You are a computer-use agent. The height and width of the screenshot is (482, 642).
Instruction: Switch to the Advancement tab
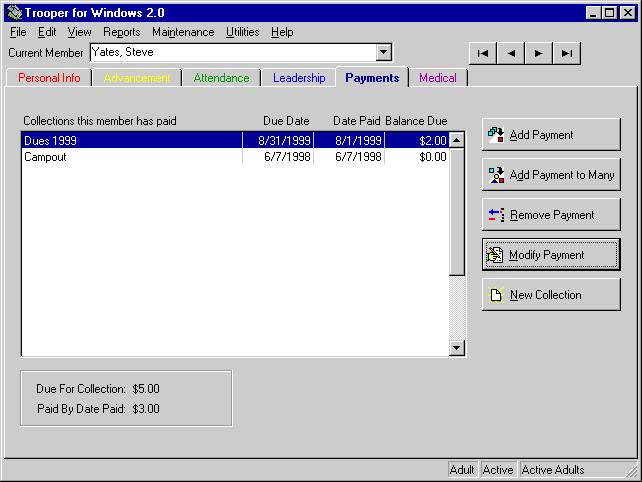[137, 78]
